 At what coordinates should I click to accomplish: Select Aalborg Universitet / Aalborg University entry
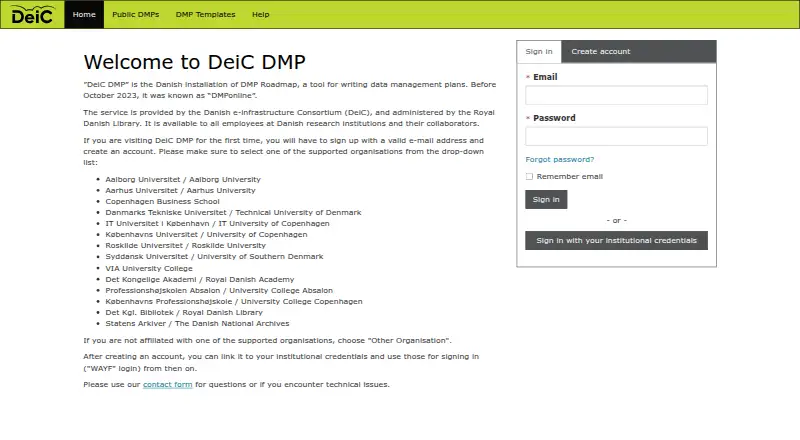(x=183, y=179)
